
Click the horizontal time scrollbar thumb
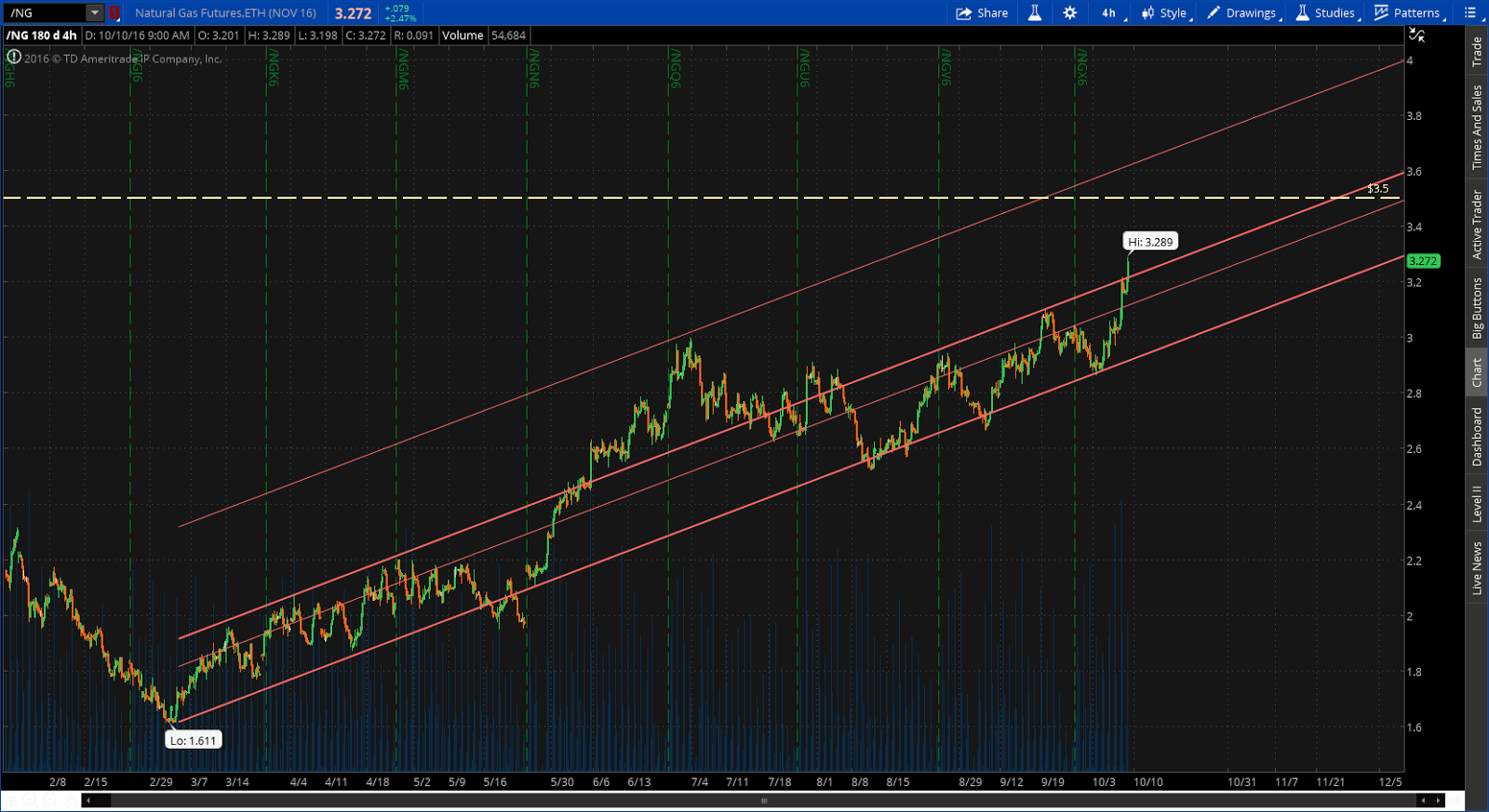[x=763, y=800]
